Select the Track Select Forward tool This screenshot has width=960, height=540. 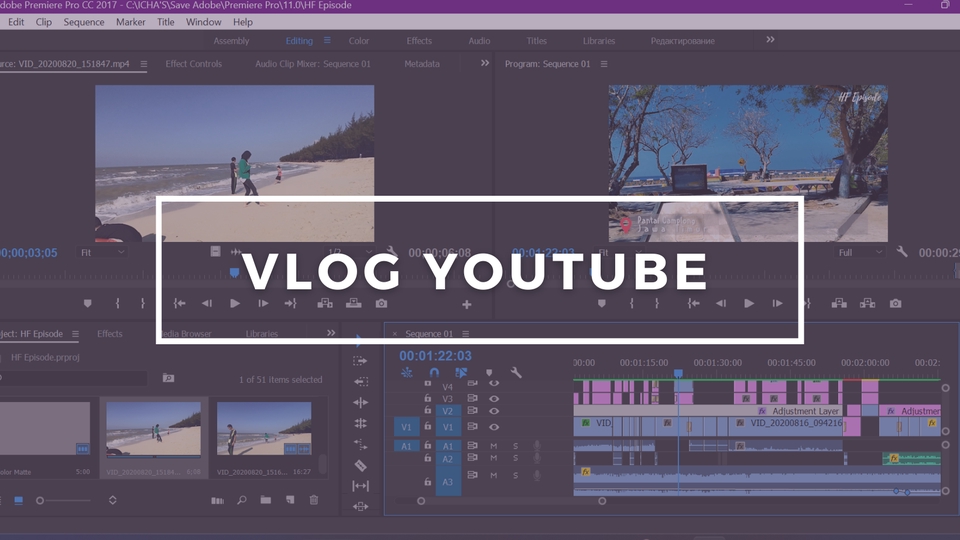click(361, 361)
